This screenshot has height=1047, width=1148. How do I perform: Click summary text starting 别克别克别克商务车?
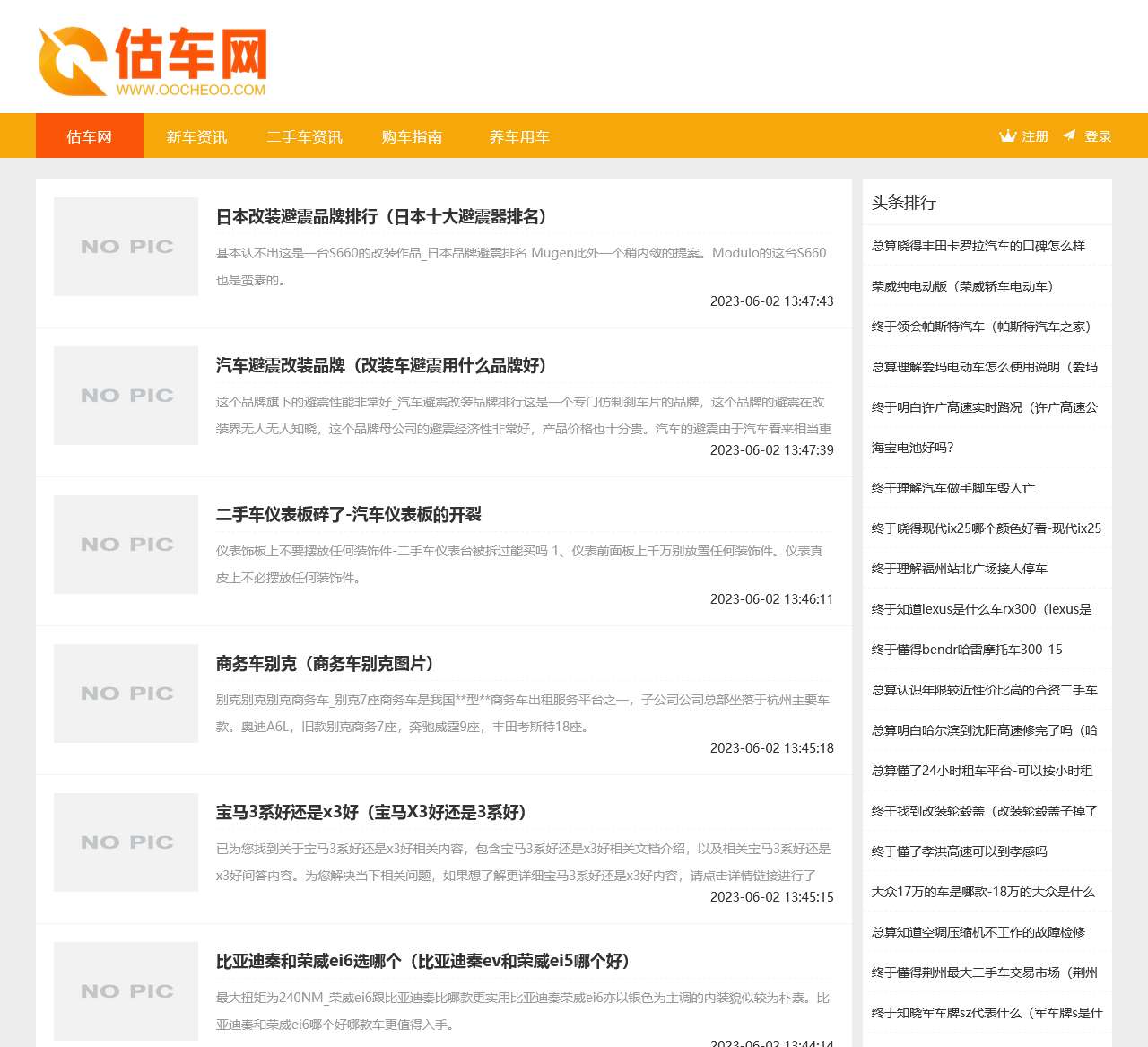[x=523, y=713]
